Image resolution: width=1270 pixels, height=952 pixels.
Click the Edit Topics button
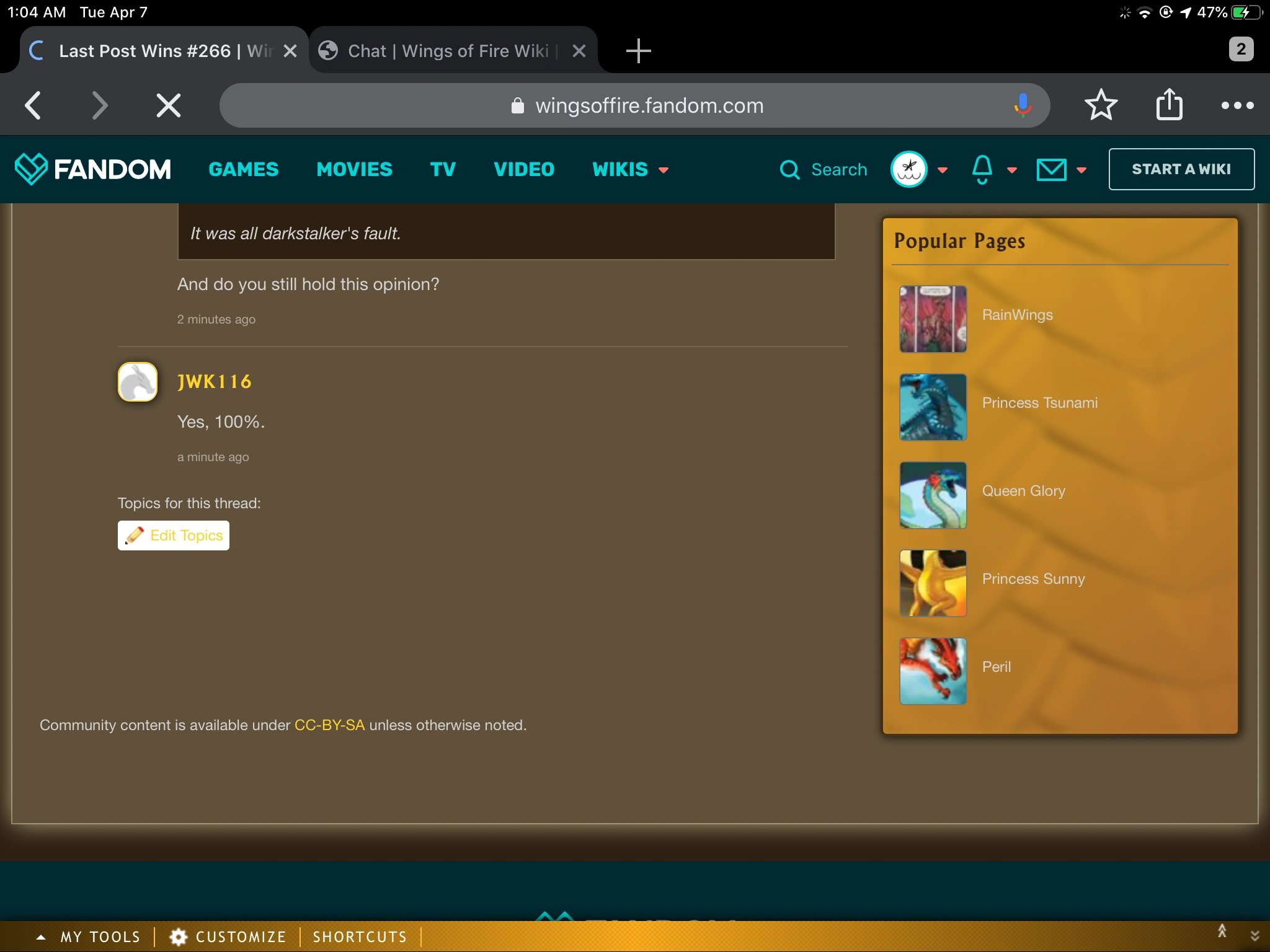pyautogui.click(x=174, y=535)
